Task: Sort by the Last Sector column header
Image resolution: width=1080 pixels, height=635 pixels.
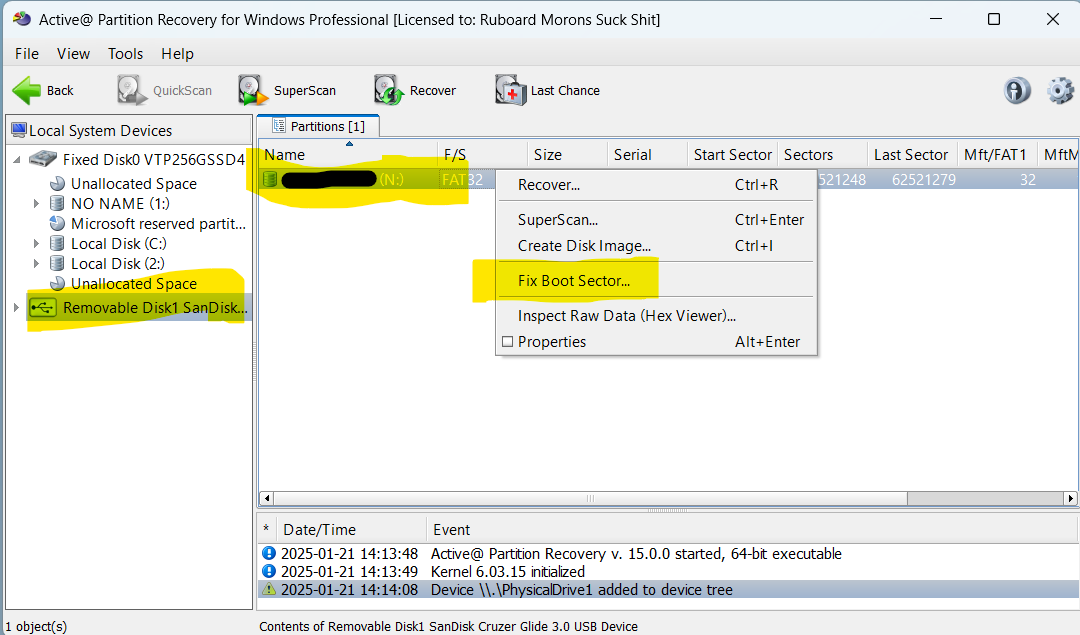Action: [912, 155]
